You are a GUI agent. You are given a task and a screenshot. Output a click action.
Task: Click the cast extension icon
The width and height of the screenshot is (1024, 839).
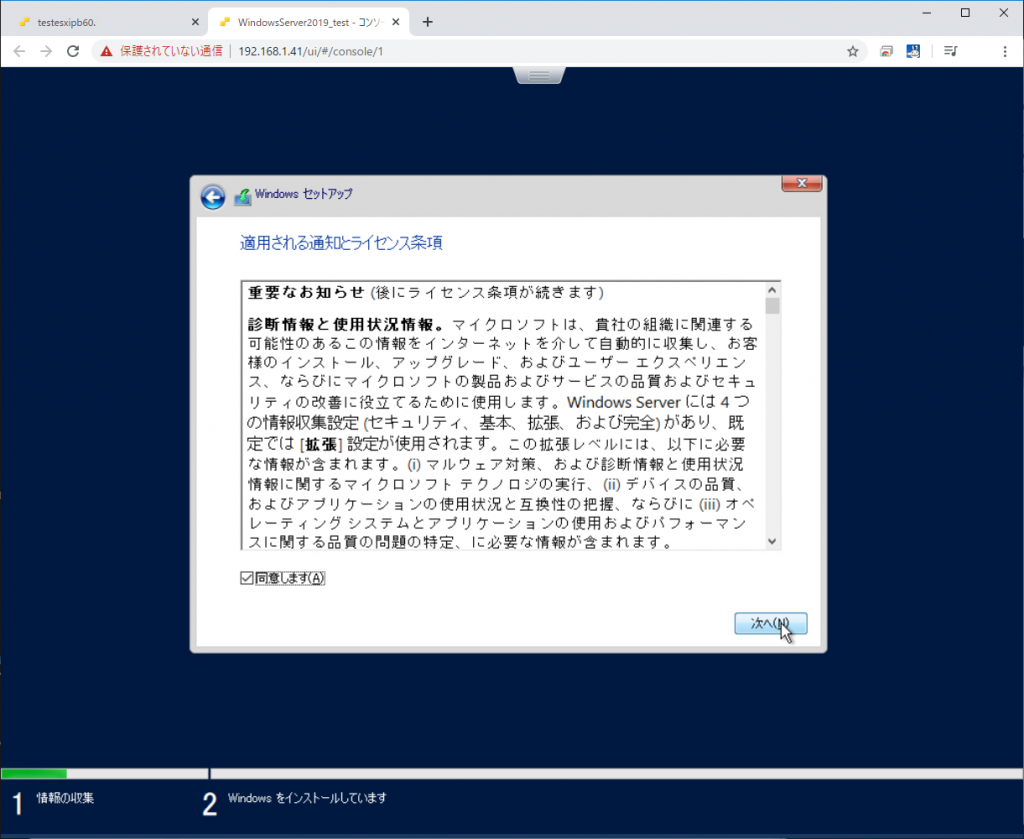[886, 51]
